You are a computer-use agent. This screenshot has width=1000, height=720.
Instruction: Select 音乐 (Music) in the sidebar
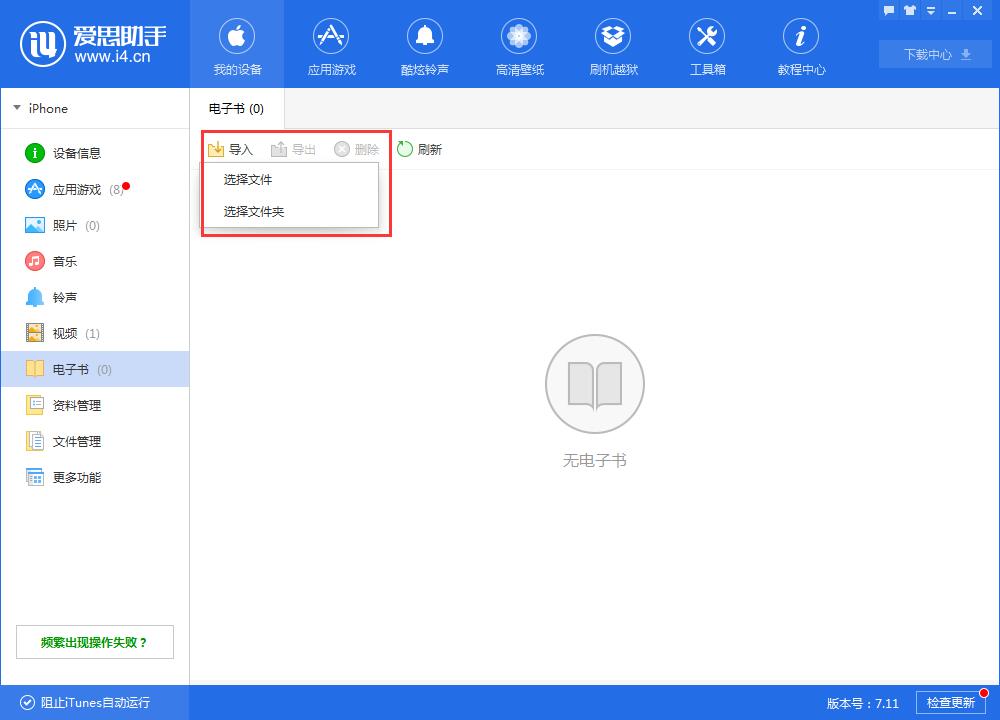[x=62, y=261]
